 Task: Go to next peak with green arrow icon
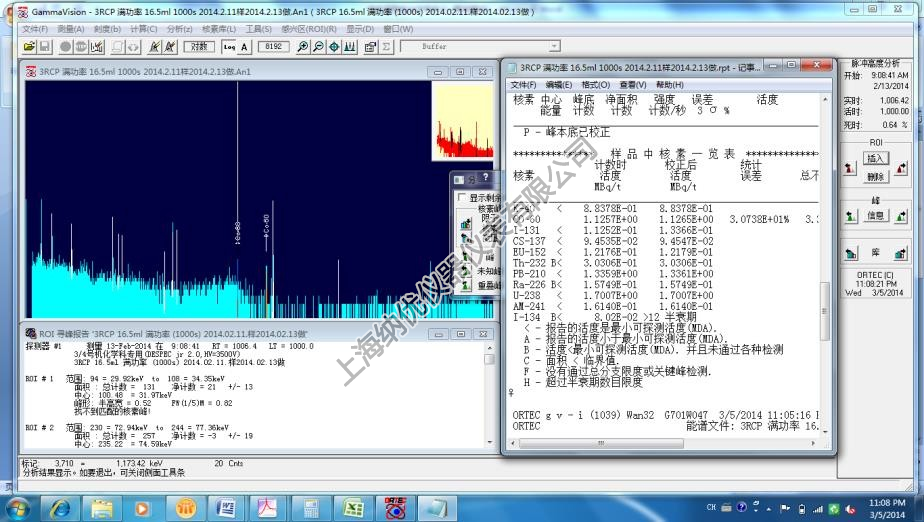[x=901, y=216]
